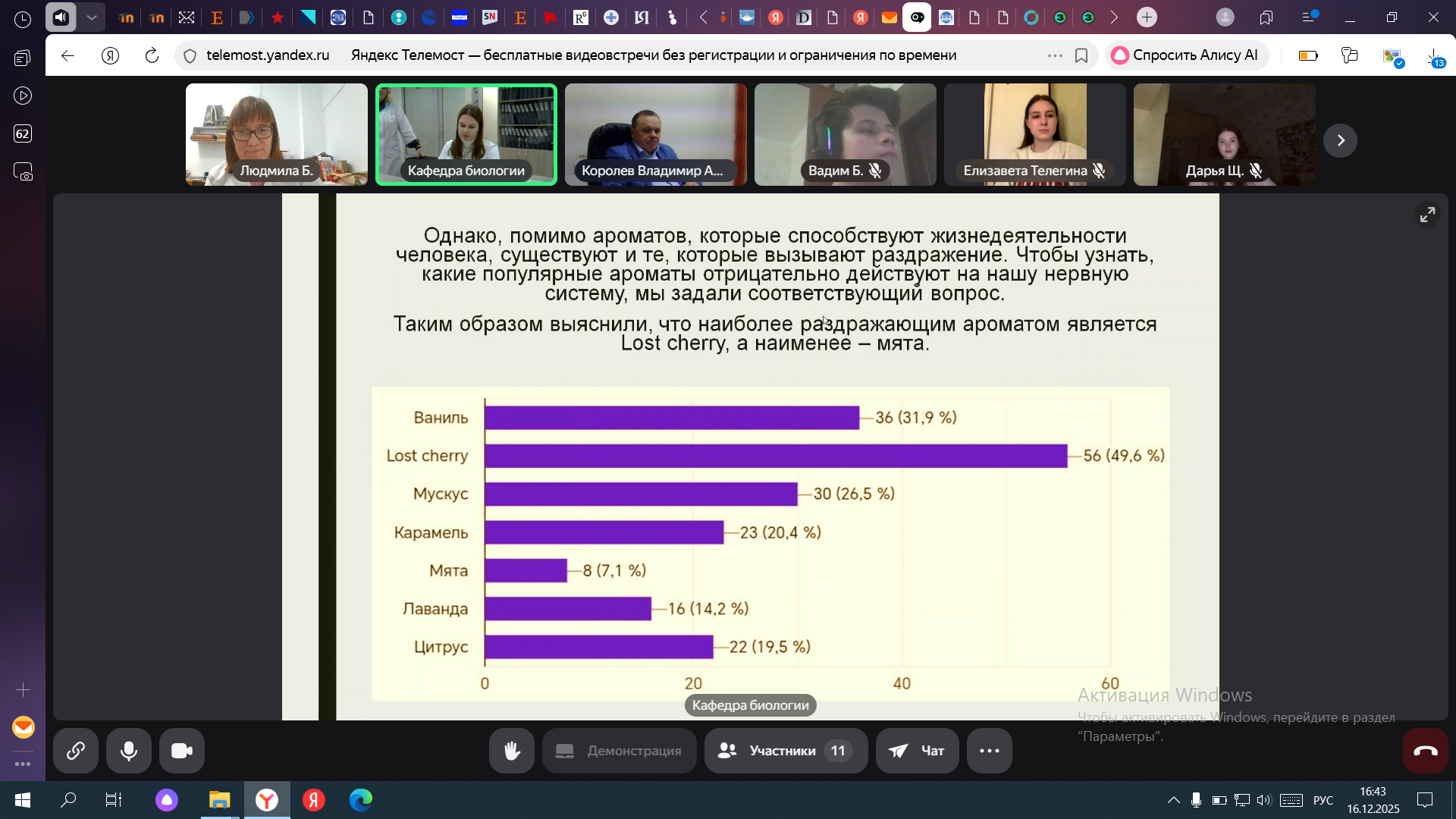The width and height of the screenshot is (1456, 819).
Task: Open Yandex Mail from the sidebar icon
Action: click(24, 727)
